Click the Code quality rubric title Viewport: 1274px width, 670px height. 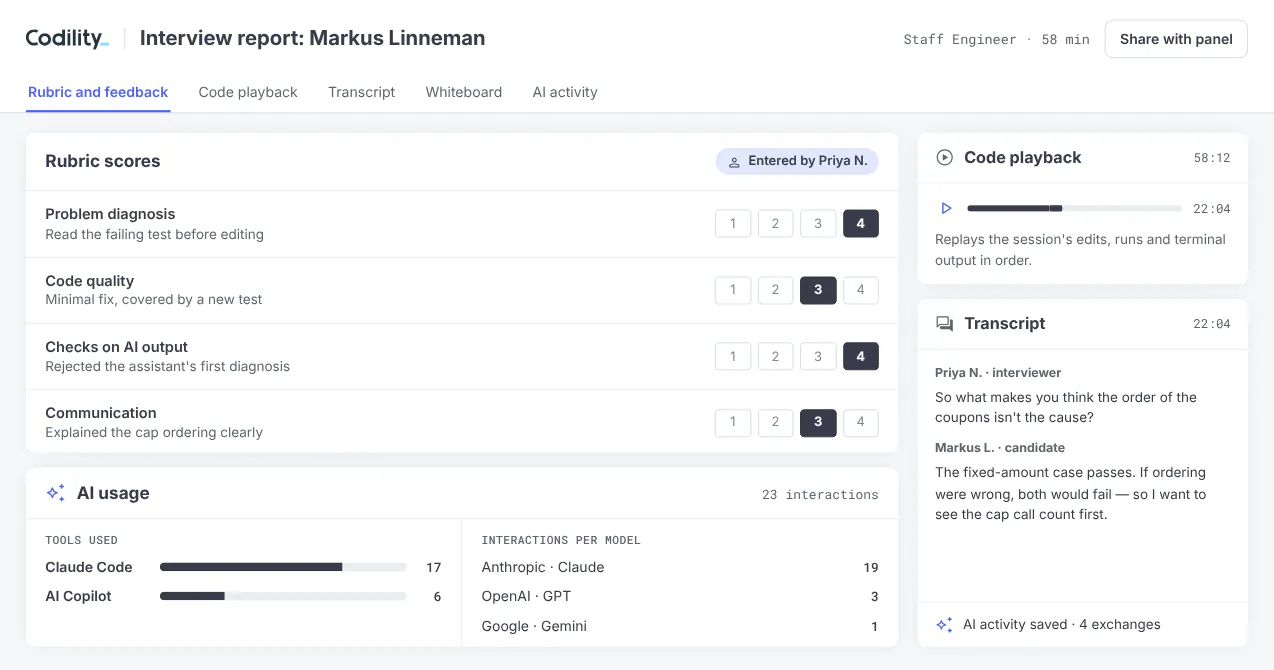click(x=89, y=281)
